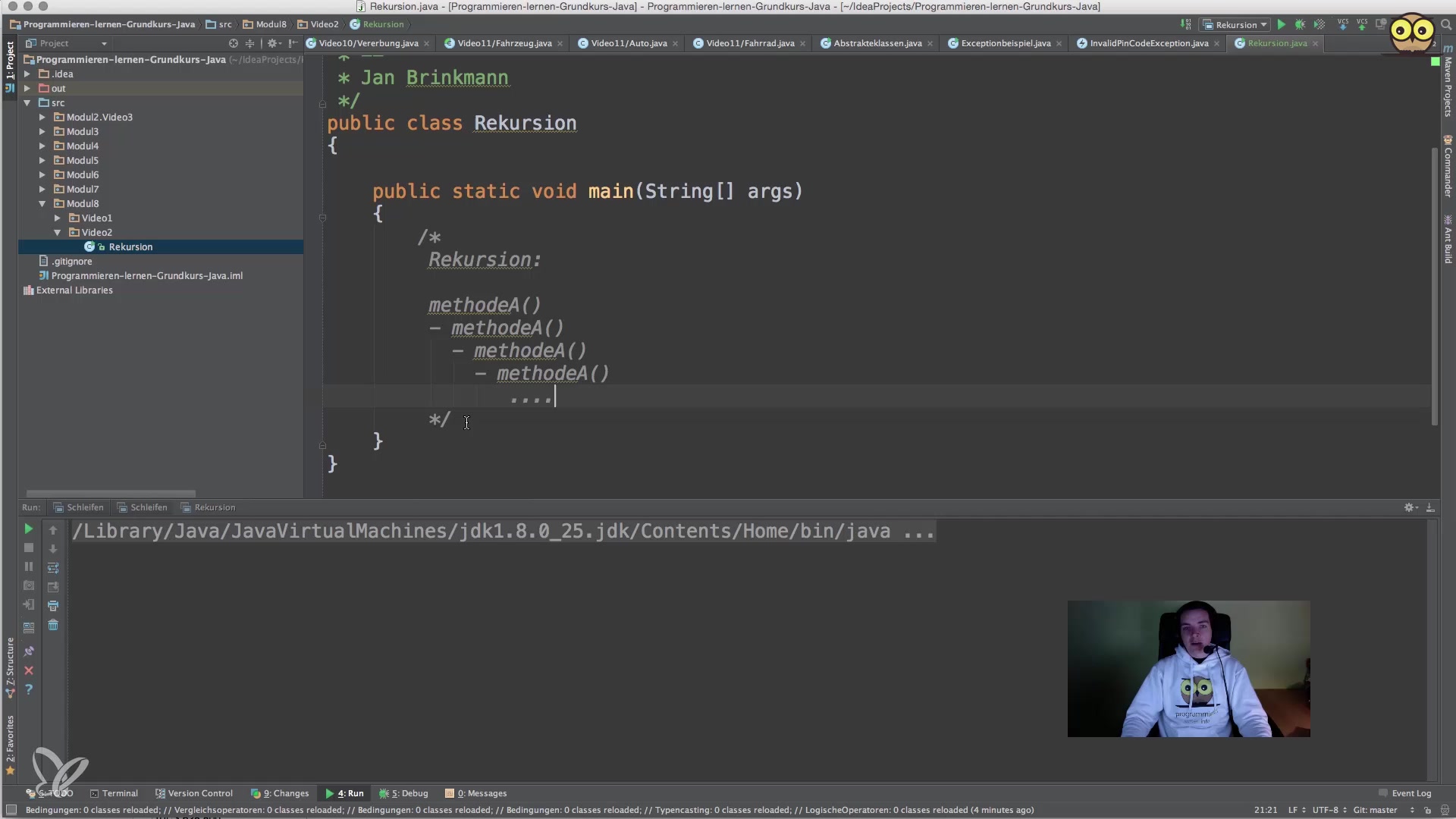Screen dimensions: 1456x819
Task: Expand the Modul7 folder
Action: (x=42, y=190)
